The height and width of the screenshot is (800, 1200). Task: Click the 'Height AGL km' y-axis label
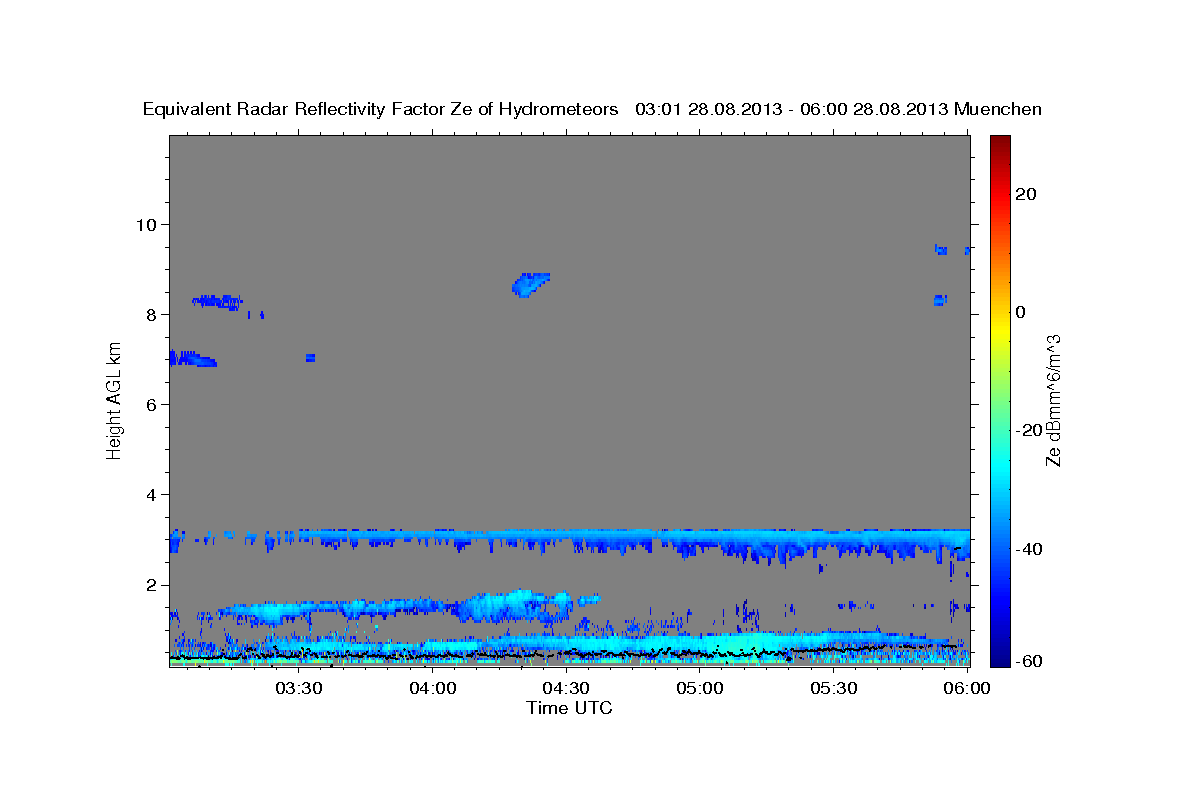pyautogui.click(x=114, y=399)
